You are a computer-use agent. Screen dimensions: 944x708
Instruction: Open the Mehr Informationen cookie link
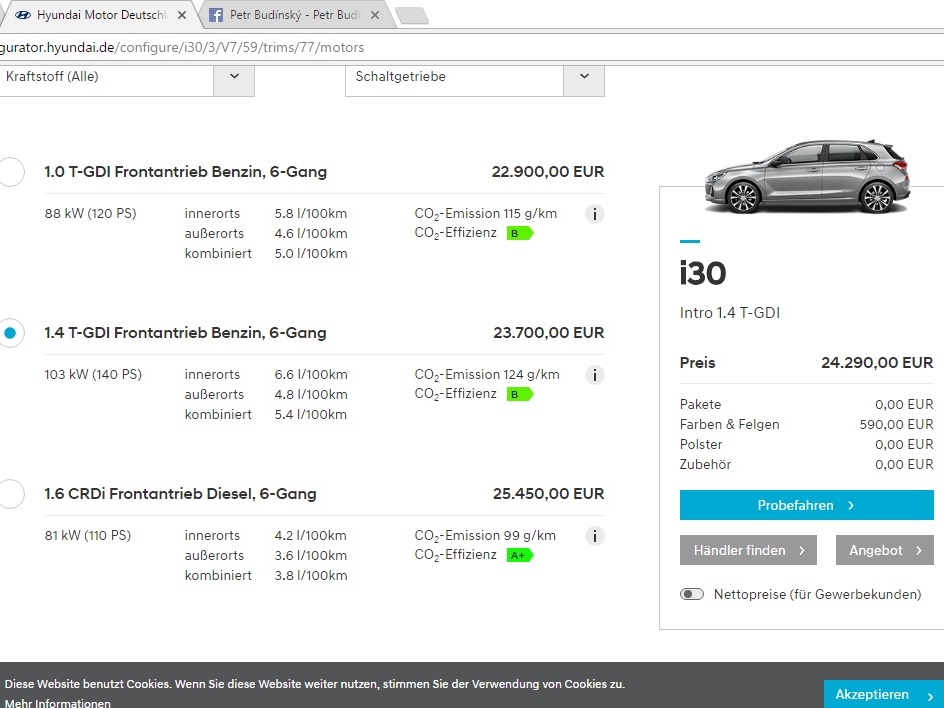pyautogui.click(x=58, y=703)
